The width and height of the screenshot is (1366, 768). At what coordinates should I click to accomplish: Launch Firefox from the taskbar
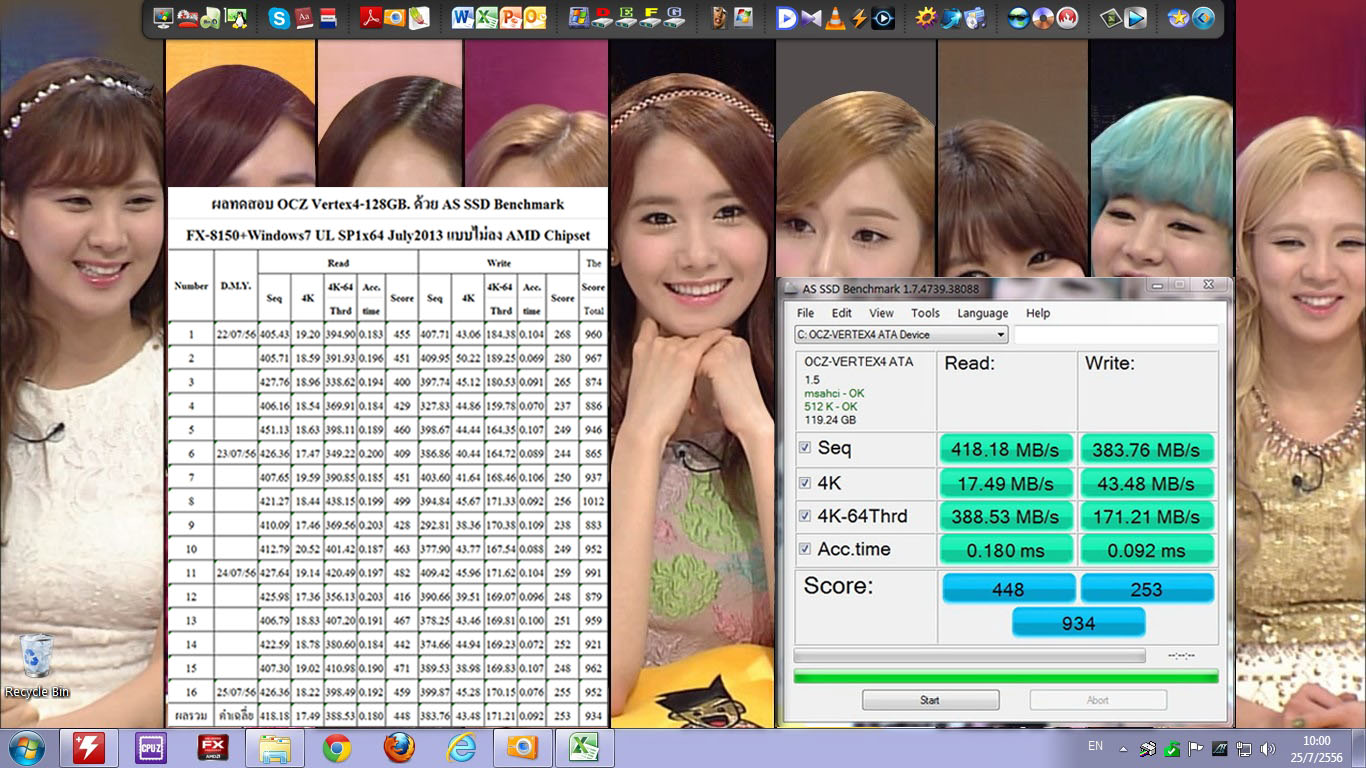point(398,748)
